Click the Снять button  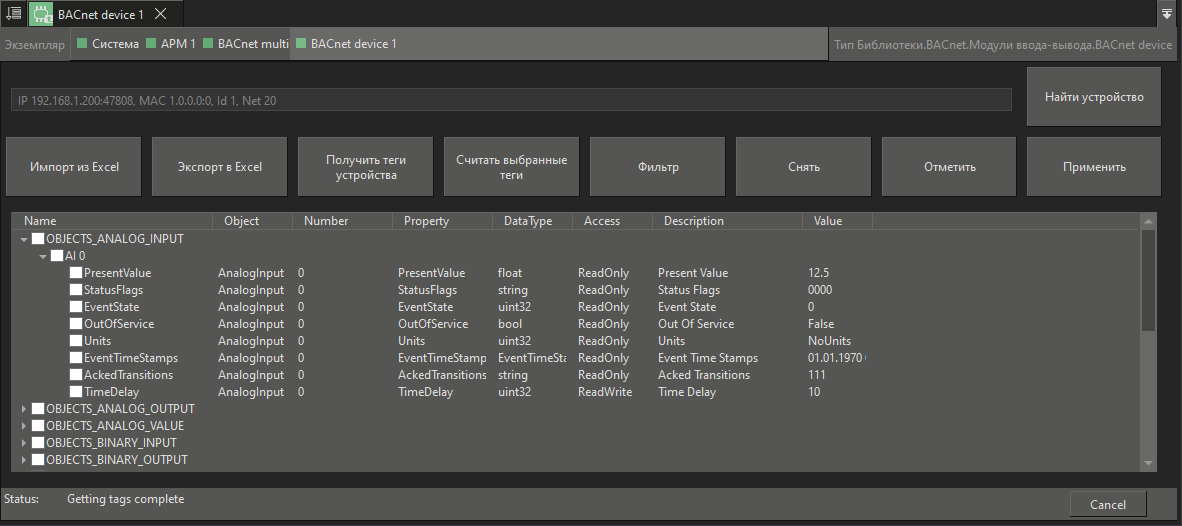click(803, 167)
